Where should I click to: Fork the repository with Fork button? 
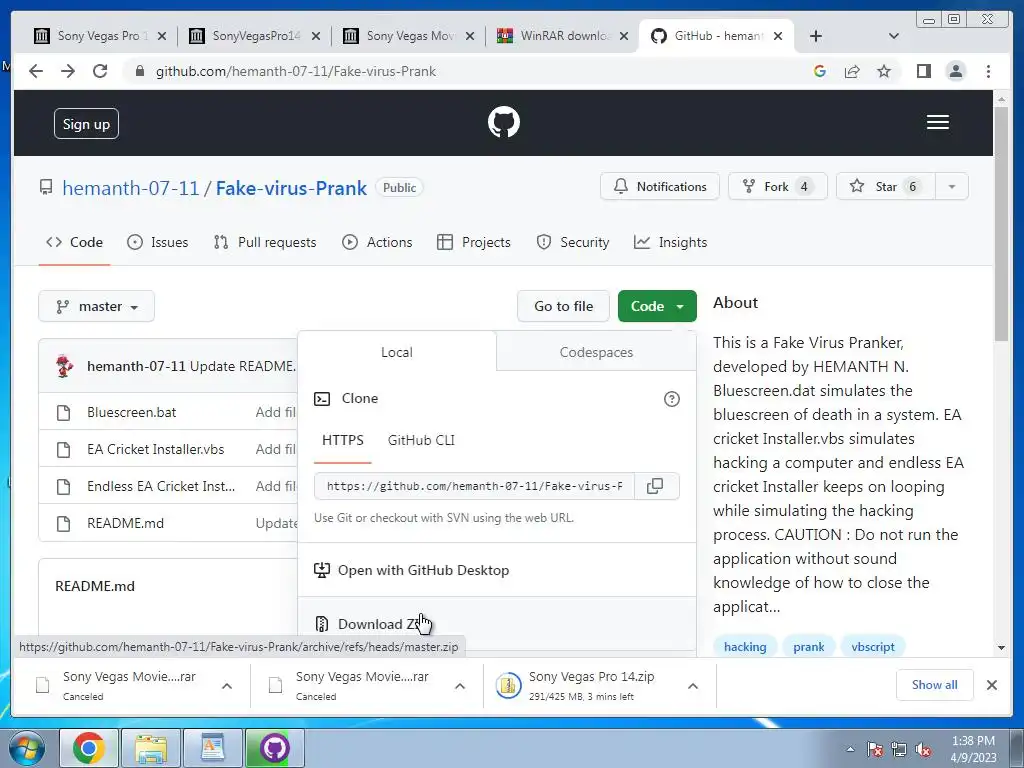[777, 187]
